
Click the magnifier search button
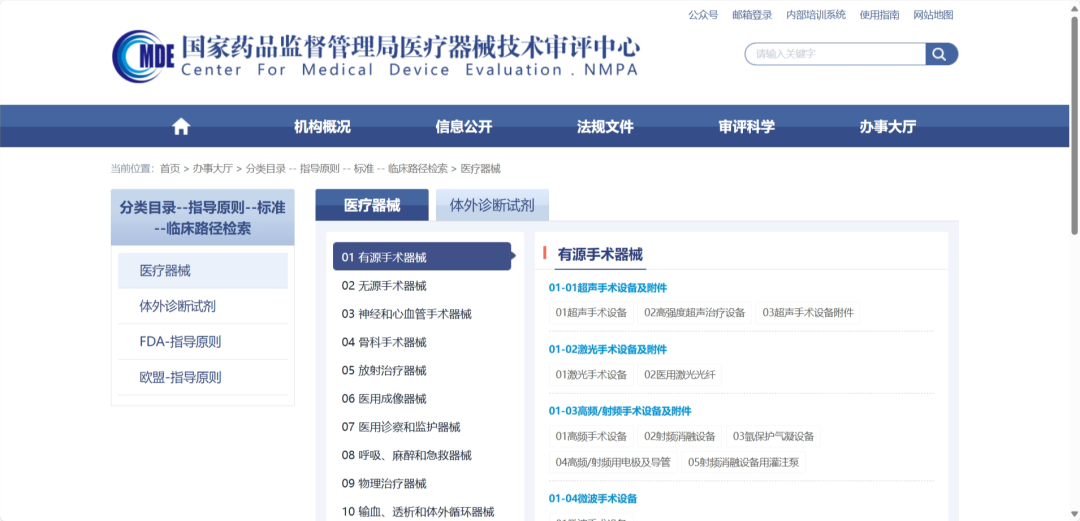click(x=940, y=54)
